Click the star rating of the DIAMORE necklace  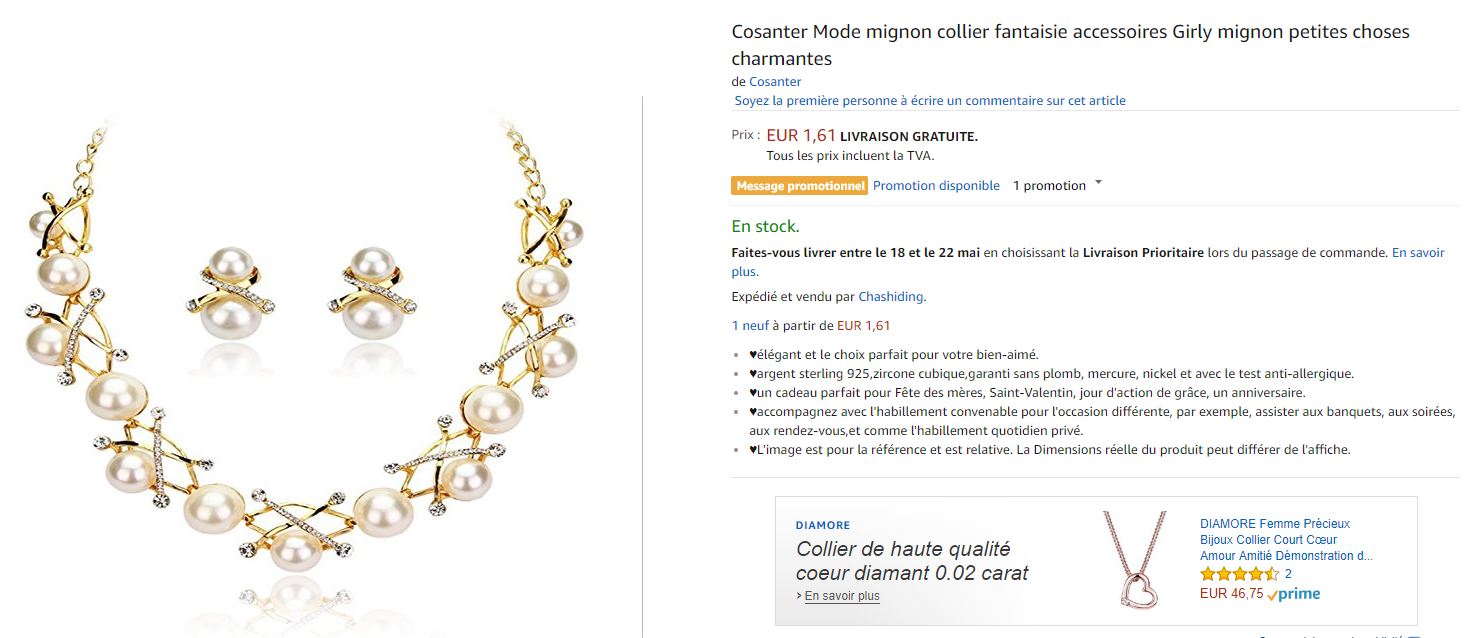point(1239,574)
